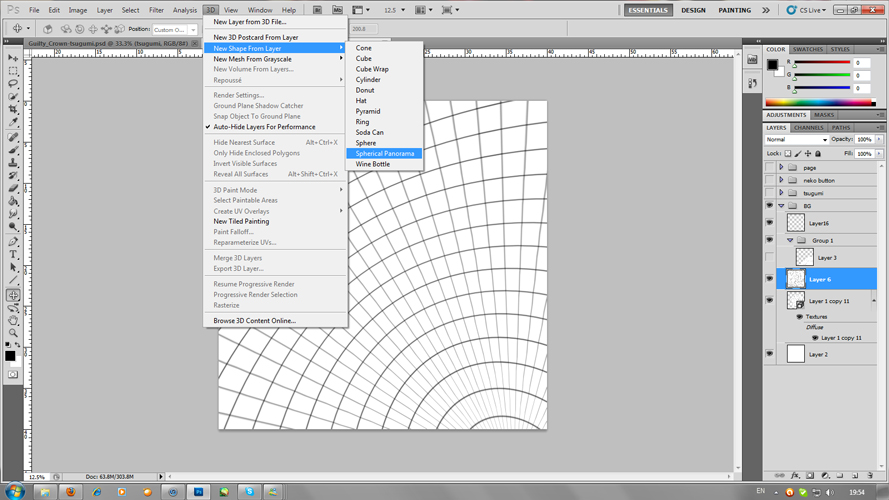Select the Move tool in toolbox
The height and width of the screenshot is (500, 889).
coord(13,58)
